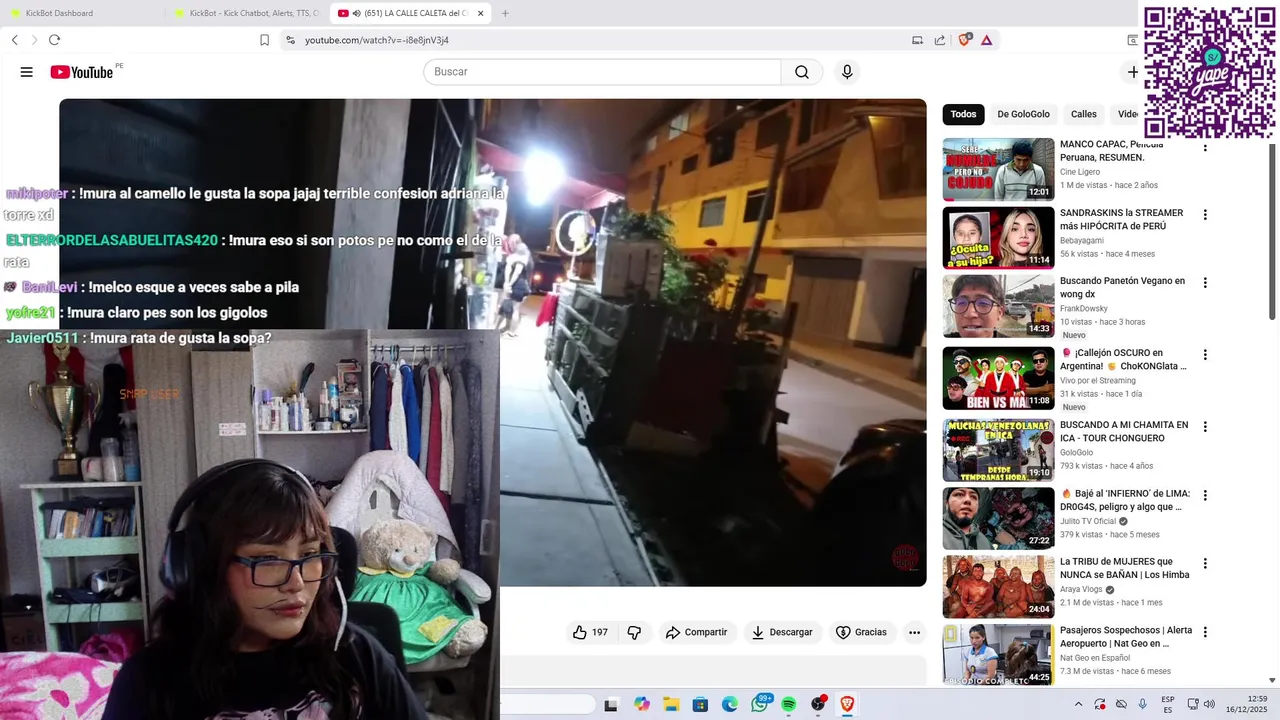
Task: Click the Buscar search field
Action: pyautogui.click(x=602, y=72)
